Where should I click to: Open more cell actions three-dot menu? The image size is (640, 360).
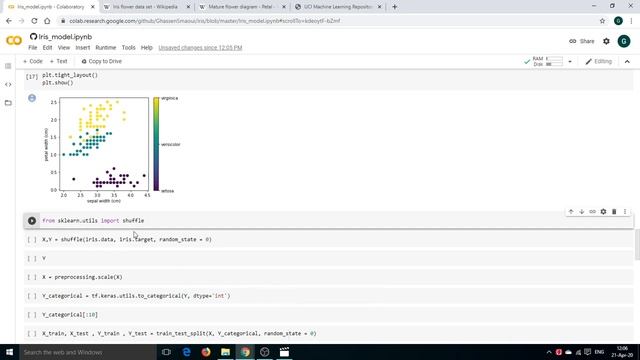point(625,211)
